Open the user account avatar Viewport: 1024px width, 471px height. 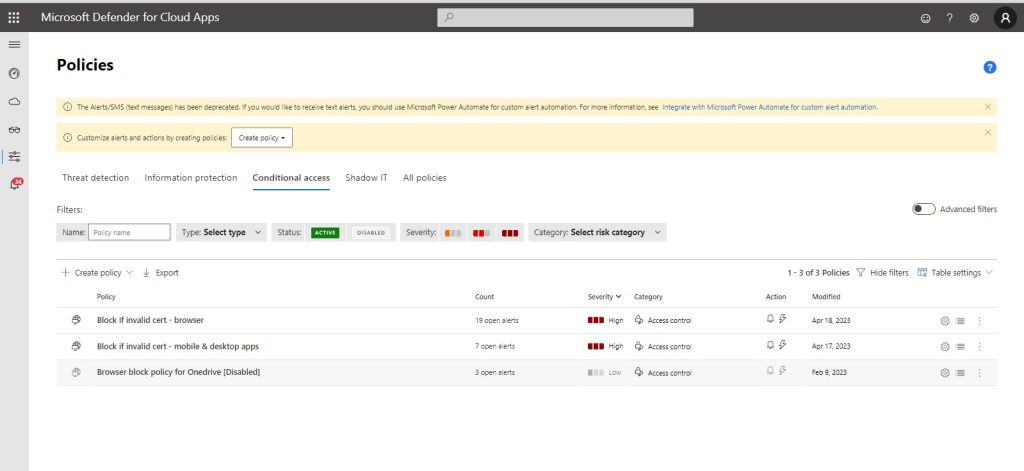click(1005, 18)
